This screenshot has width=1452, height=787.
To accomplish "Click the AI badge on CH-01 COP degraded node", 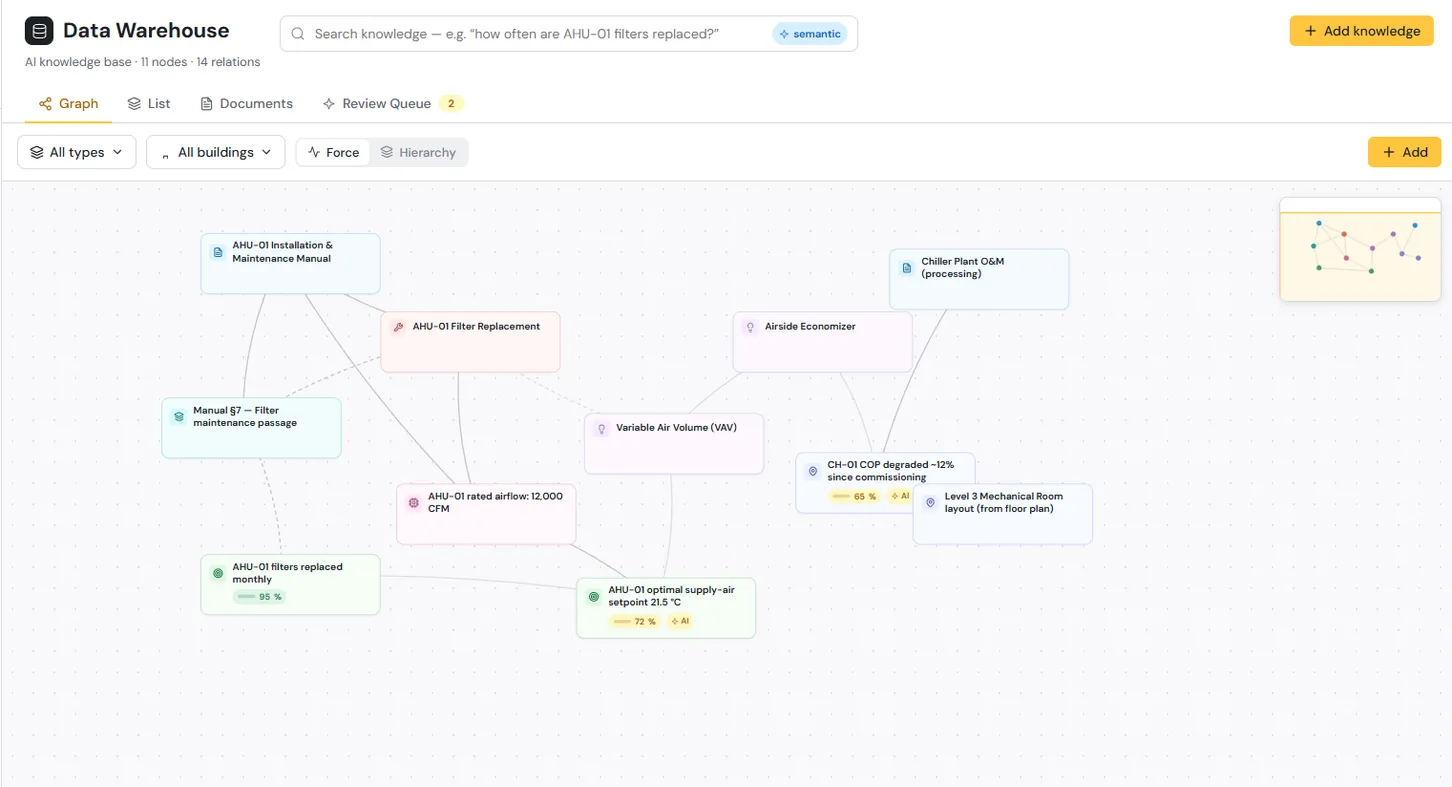I will (899, 496).
